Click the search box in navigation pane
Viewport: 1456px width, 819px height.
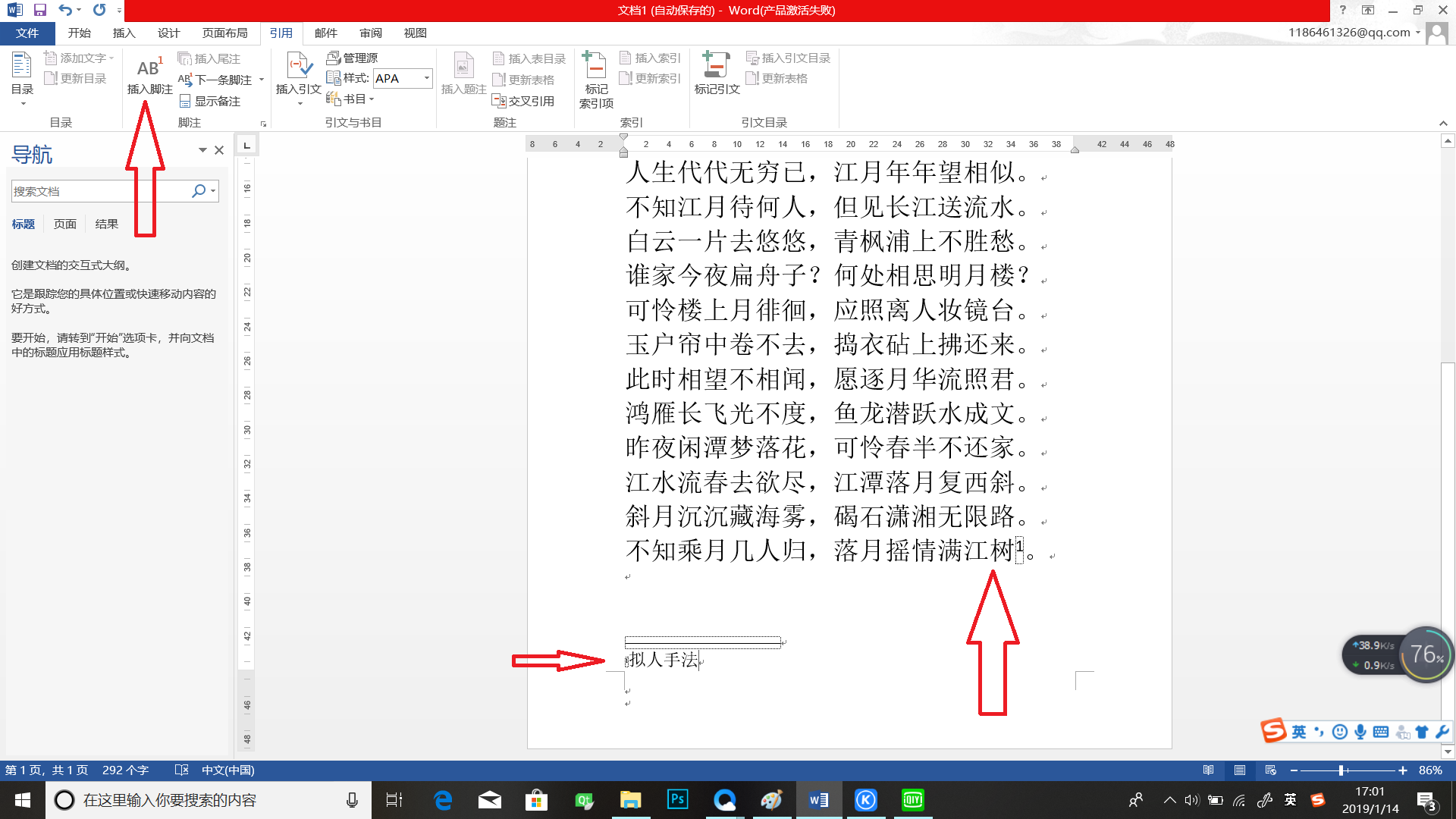pos(100,191)
